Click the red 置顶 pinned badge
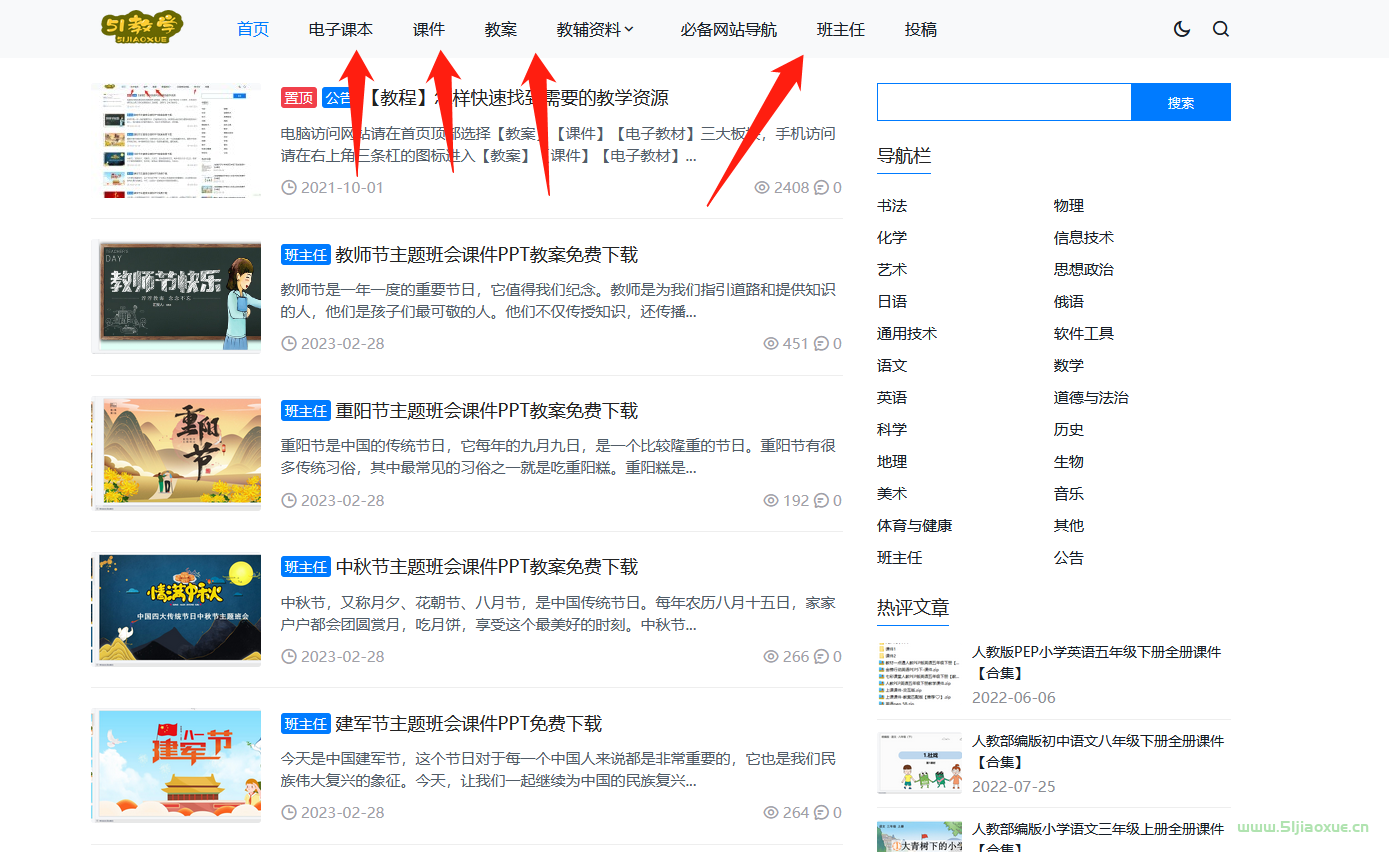Screen dimensions: 1389x852 [298, 97]
